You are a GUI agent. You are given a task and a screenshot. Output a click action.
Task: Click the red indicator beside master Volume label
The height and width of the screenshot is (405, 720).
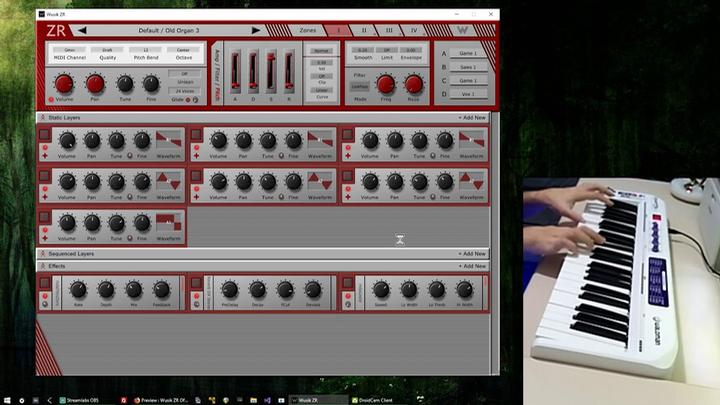[x=51, y=99]
